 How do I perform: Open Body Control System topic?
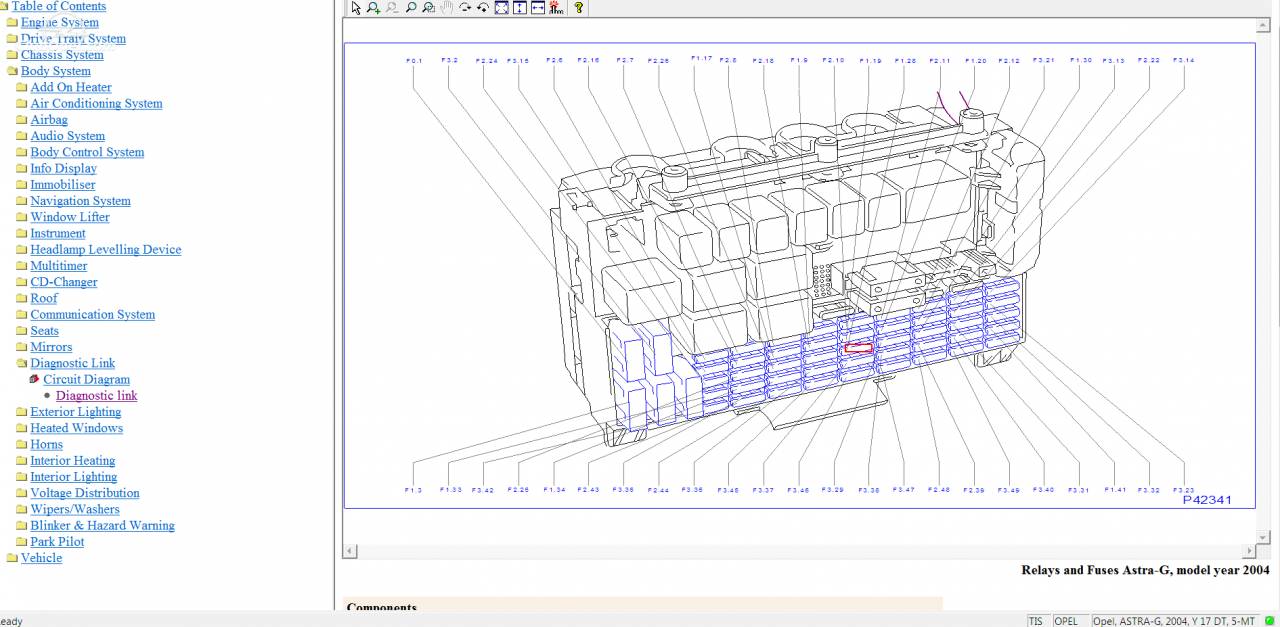pos(87,152)
